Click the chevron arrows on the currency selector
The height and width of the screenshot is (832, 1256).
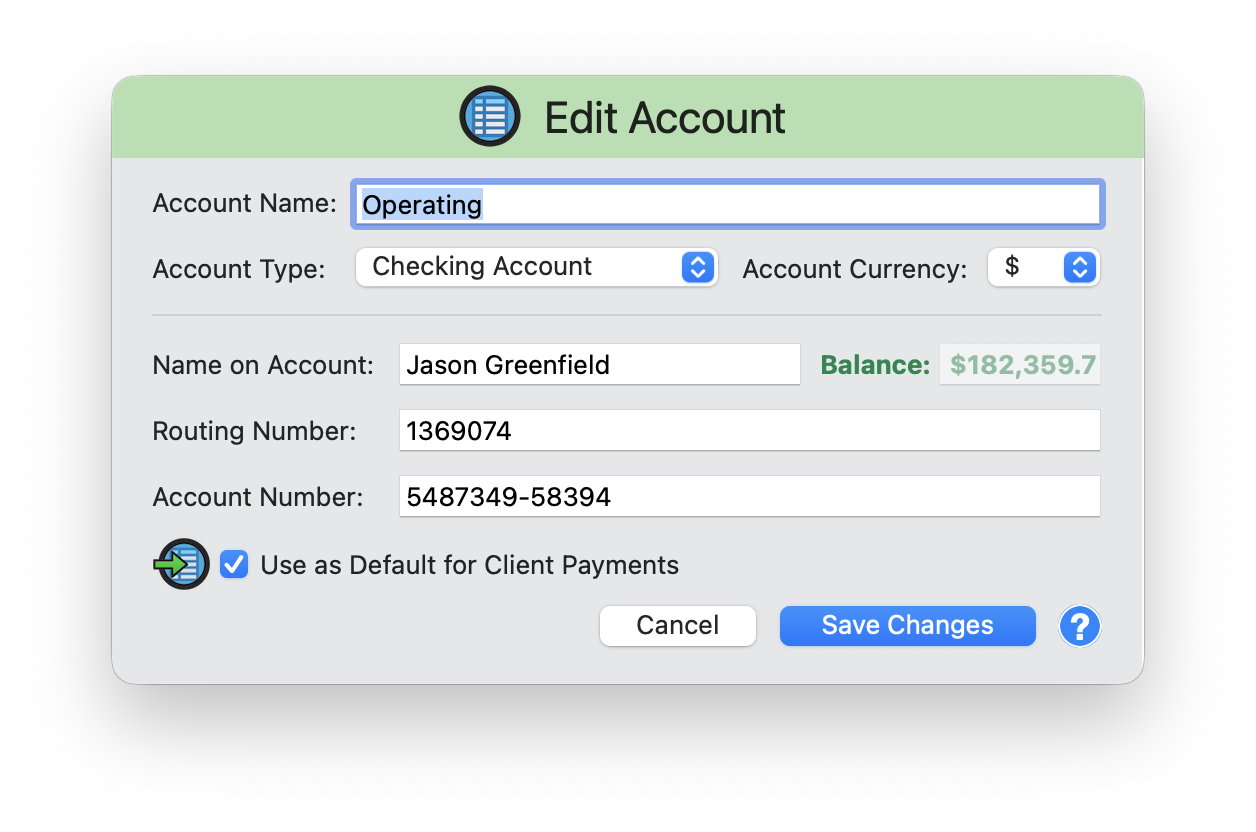[x=1078, y=267]
